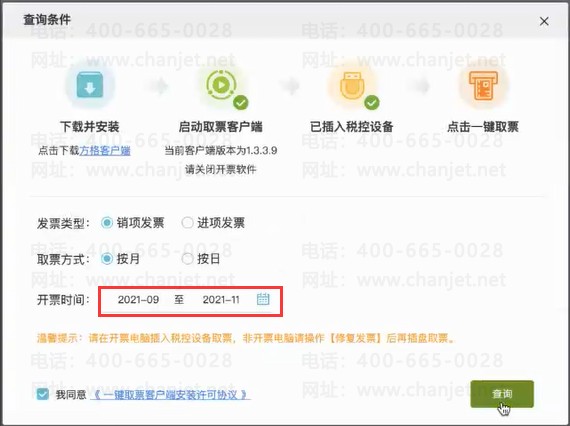Close the 查询条件 dialog
Screen dimensions: 570x426
[x=544, y=21]
